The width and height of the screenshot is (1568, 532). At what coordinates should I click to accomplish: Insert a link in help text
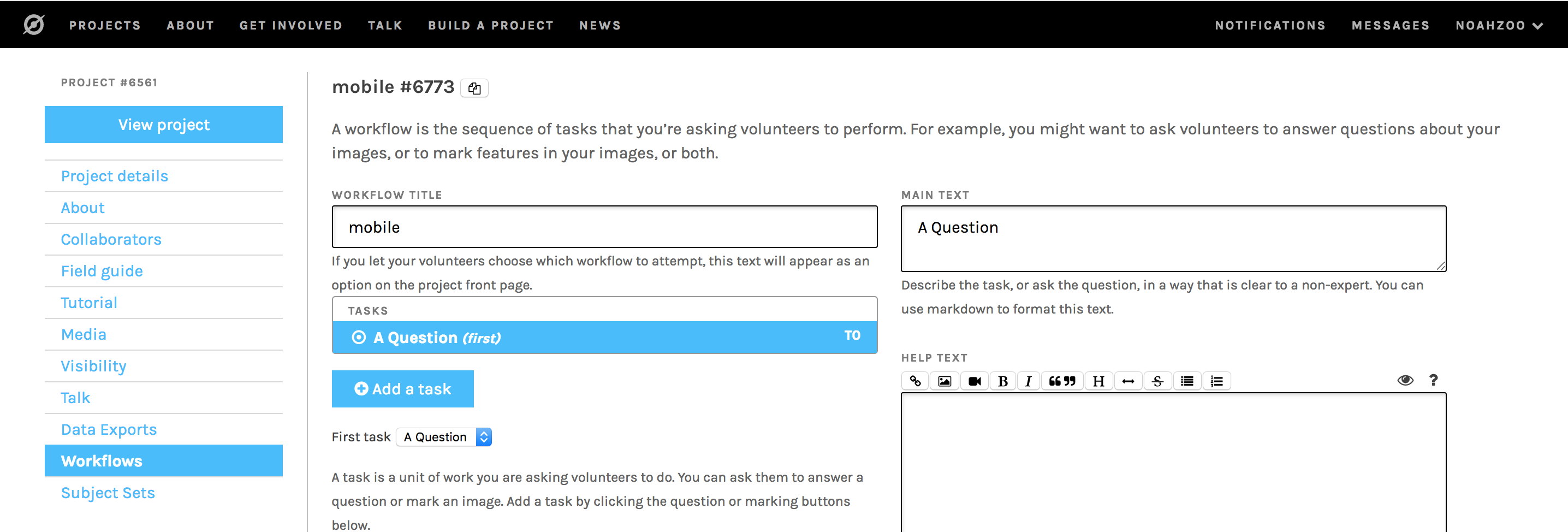pyautogui.click(x=915, y=381)
